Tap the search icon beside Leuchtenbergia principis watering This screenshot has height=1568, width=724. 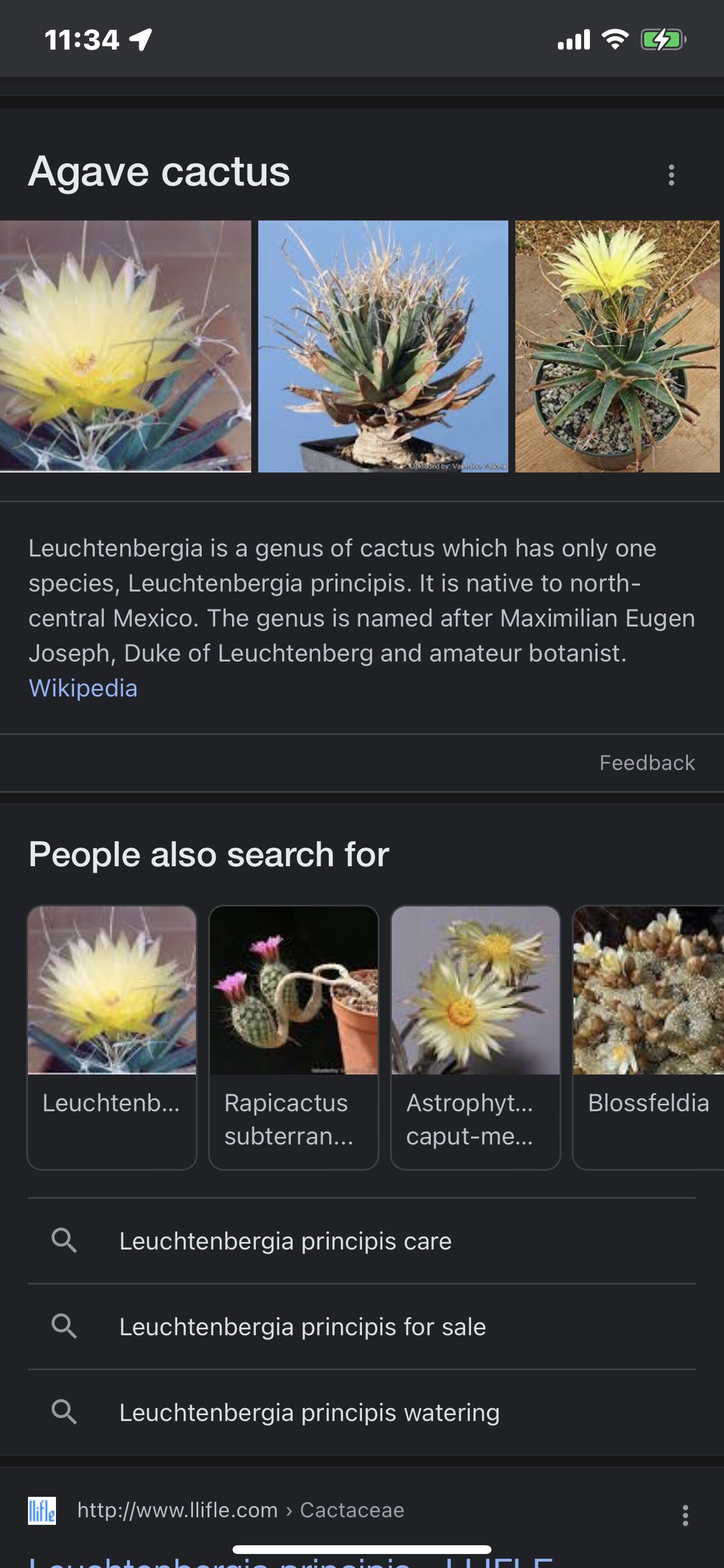pos(64,1412)
